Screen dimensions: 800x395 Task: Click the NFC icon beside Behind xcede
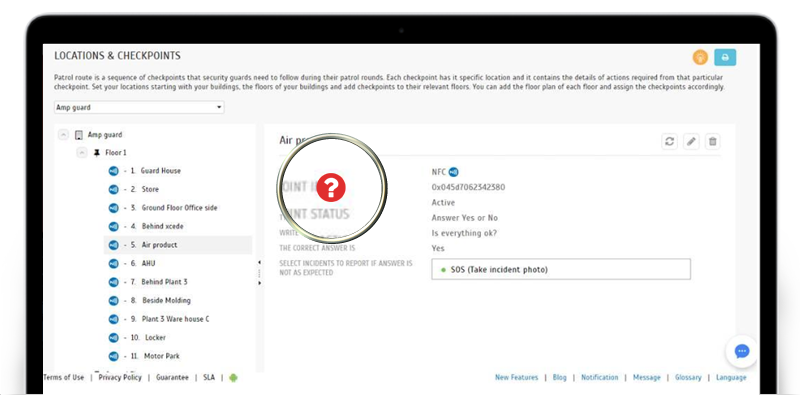coord(113,226)
